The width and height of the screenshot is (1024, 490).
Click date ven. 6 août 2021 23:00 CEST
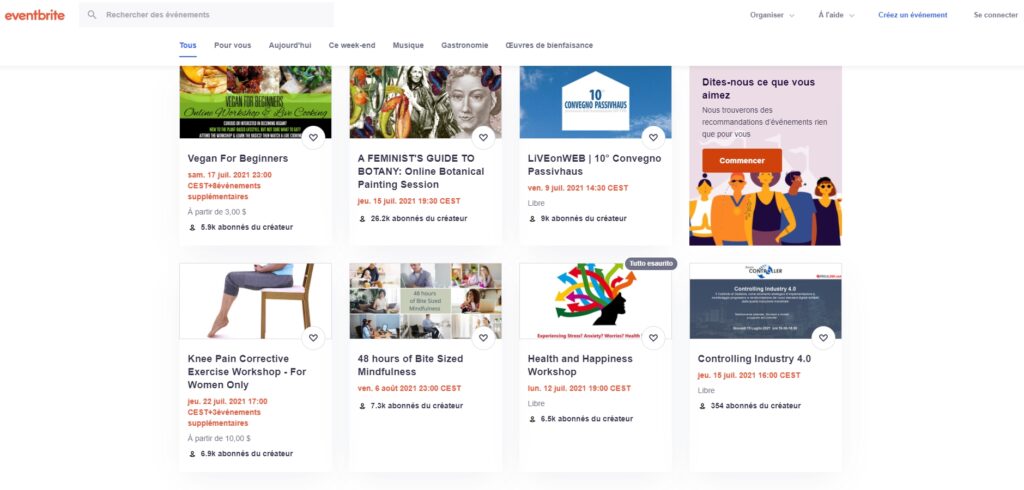410,388
